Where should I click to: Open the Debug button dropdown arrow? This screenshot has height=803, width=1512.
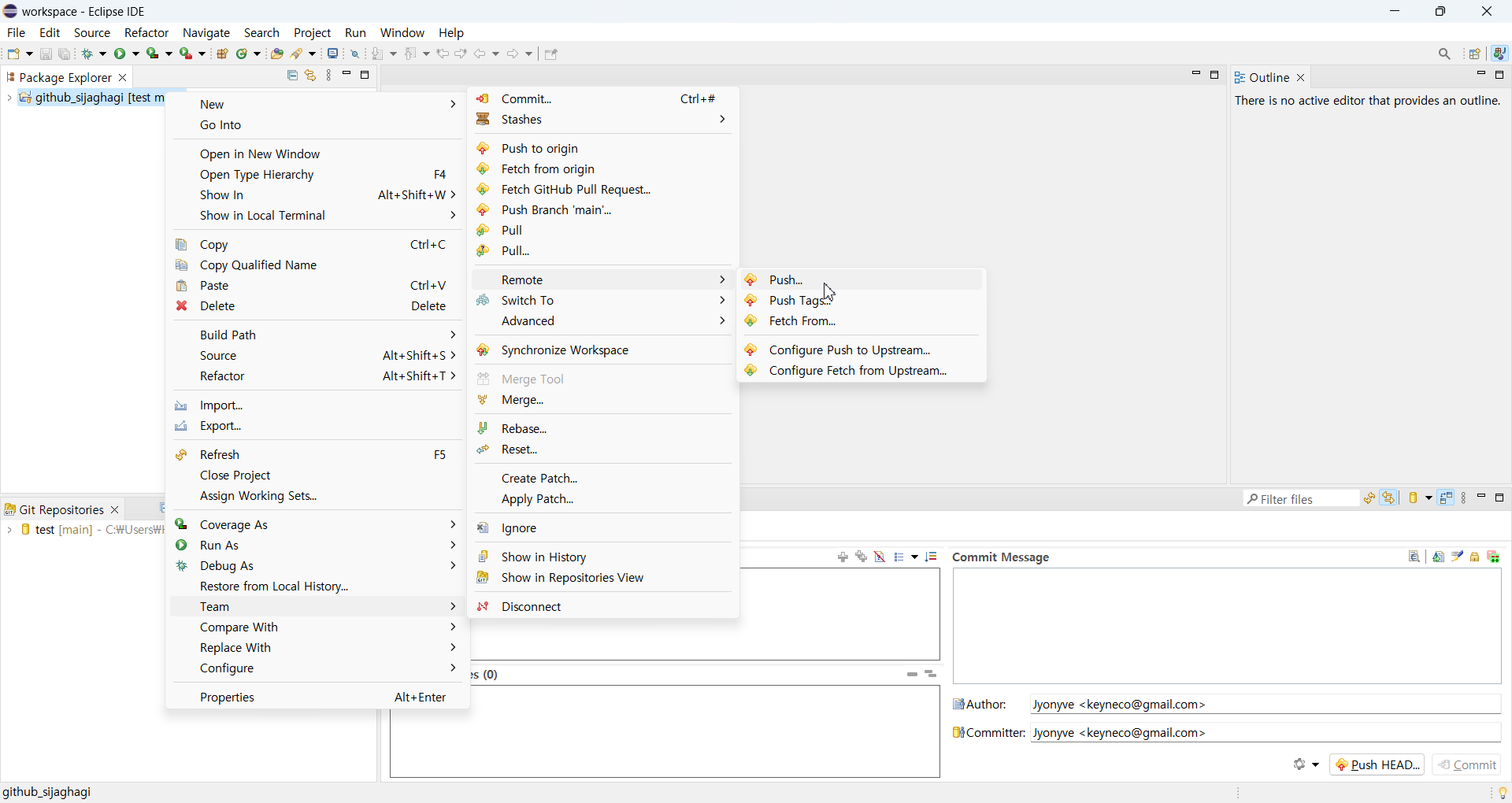(x=103, y=54)
